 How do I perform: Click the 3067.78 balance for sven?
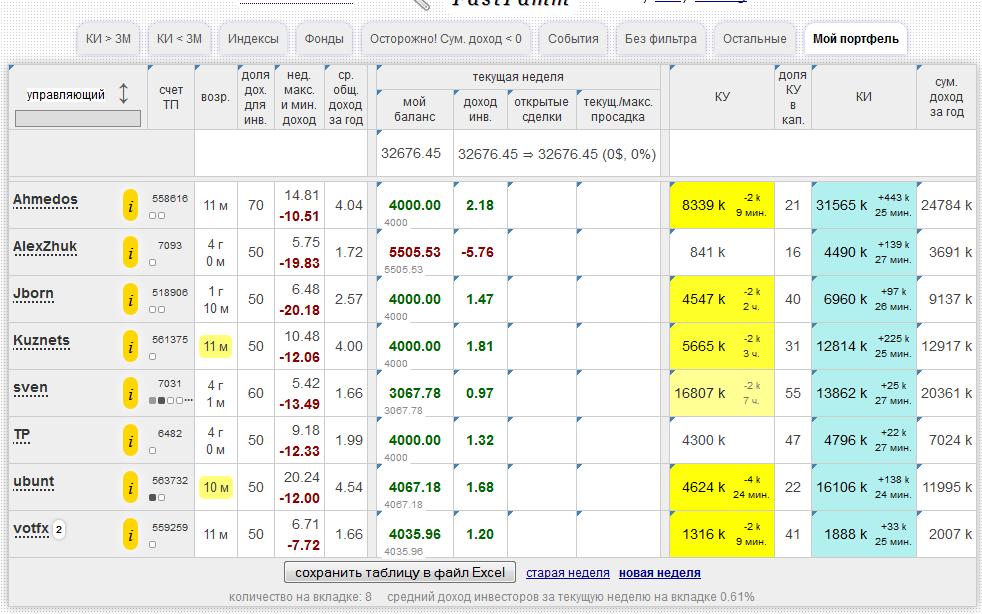(415, 393)
